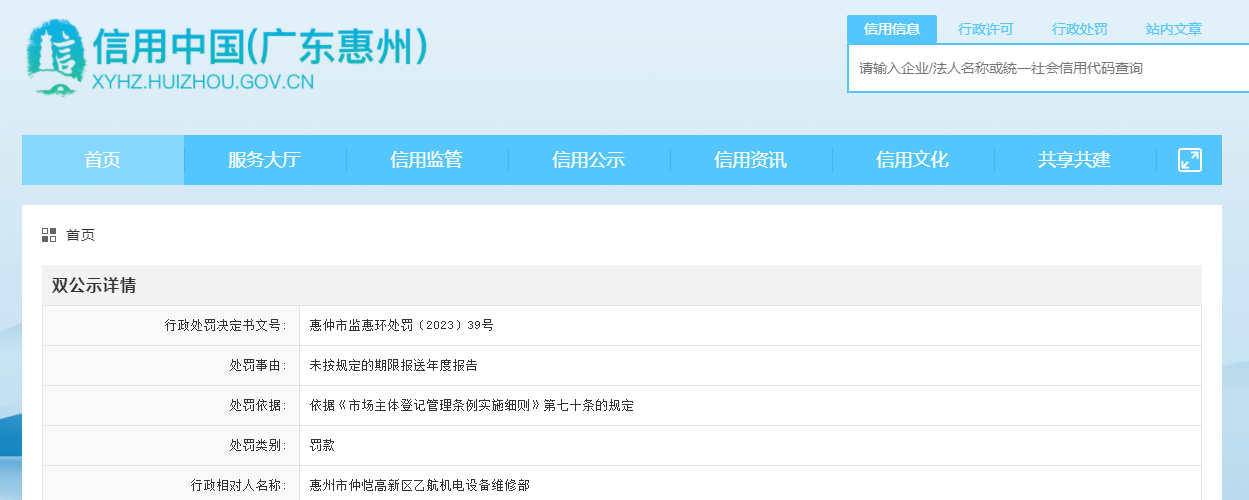The image size is (1249, 500).
Task: Click the label 行政处罚决定书文号
Action: tap(225, 325)
